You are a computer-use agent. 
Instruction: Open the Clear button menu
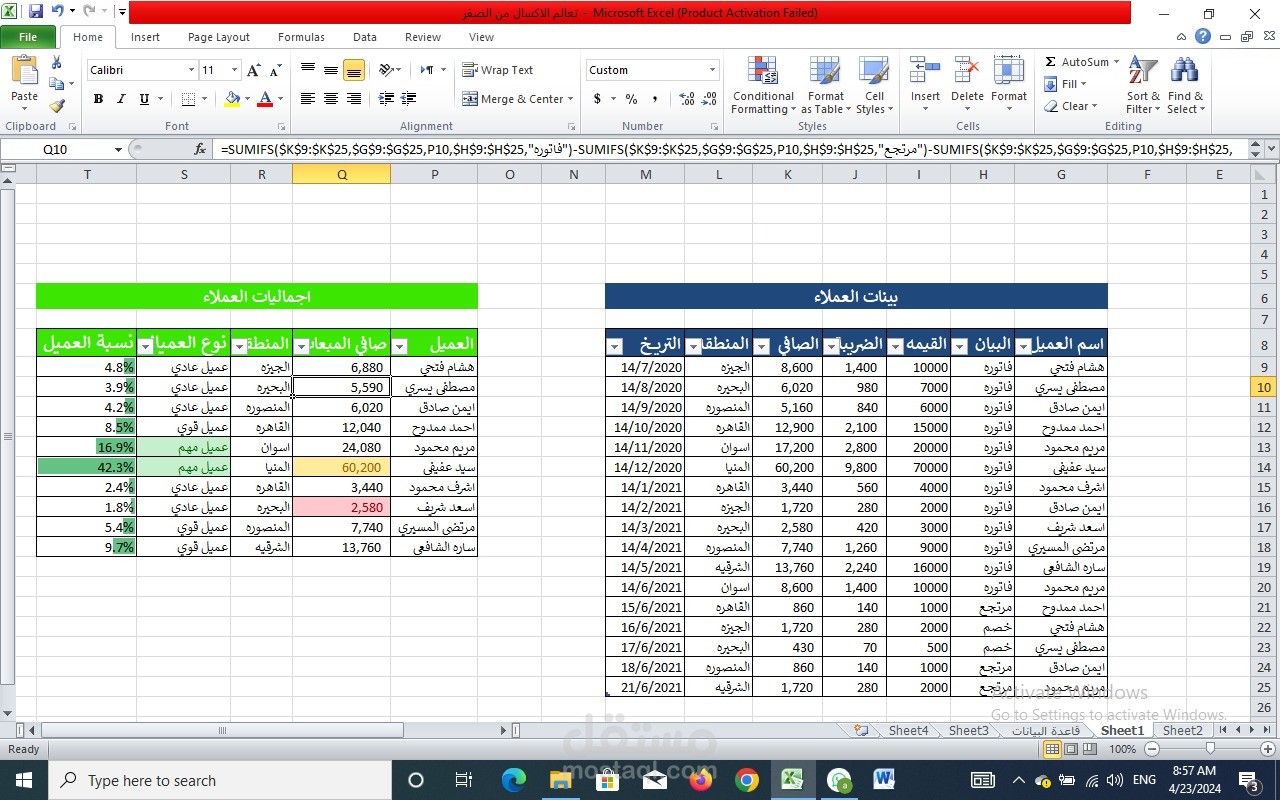(1070, 106)
